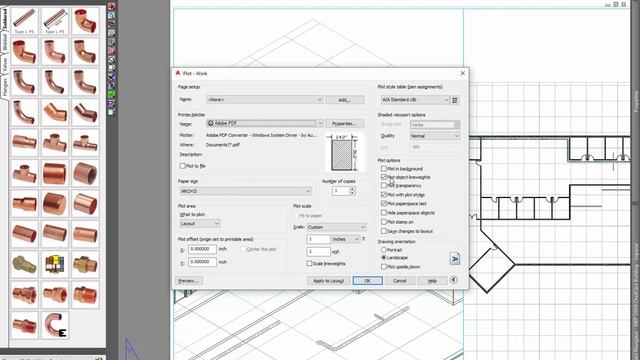Enable Plot upside-down checkbox
This screenshot has width=640, height=360.
(384, 267)
